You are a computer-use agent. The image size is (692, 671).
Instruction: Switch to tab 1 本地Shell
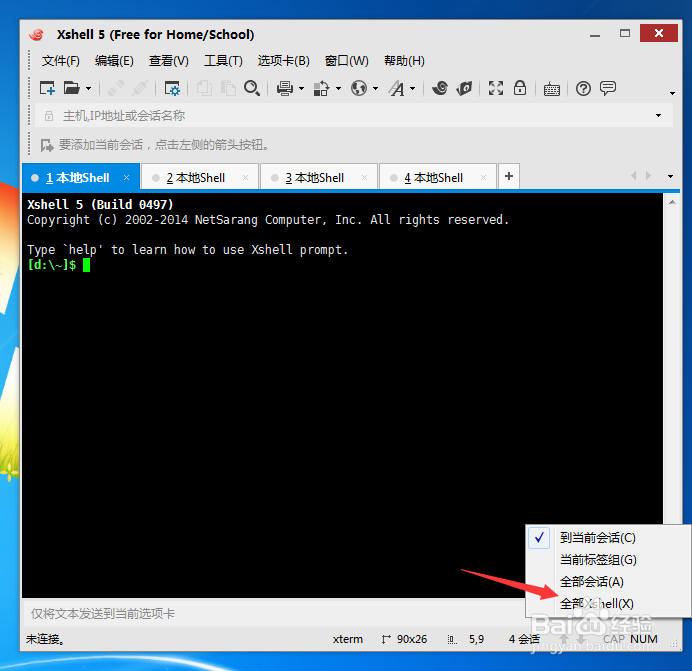(81, 178)
